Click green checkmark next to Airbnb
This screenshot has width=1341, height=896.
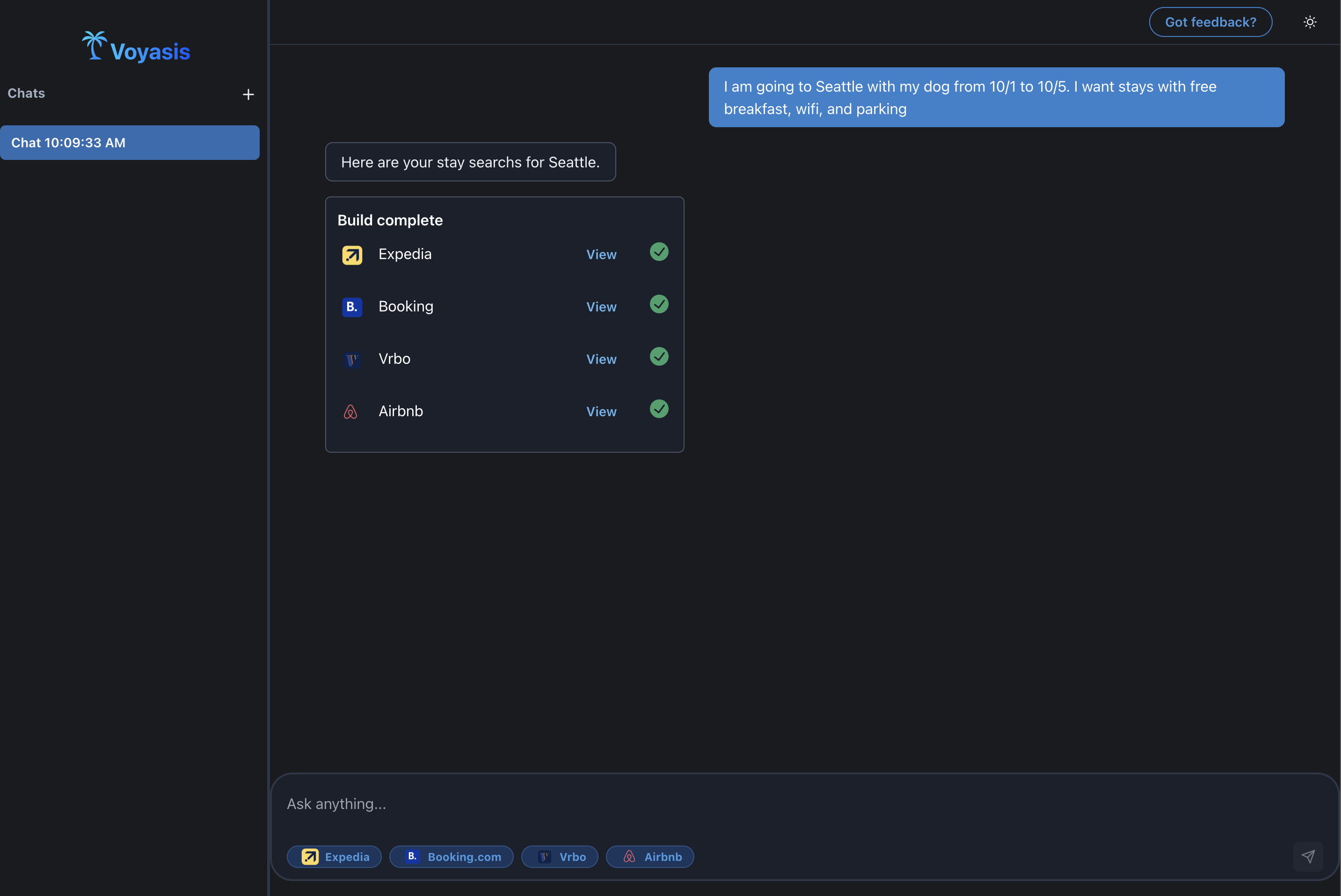pos(659,409)
